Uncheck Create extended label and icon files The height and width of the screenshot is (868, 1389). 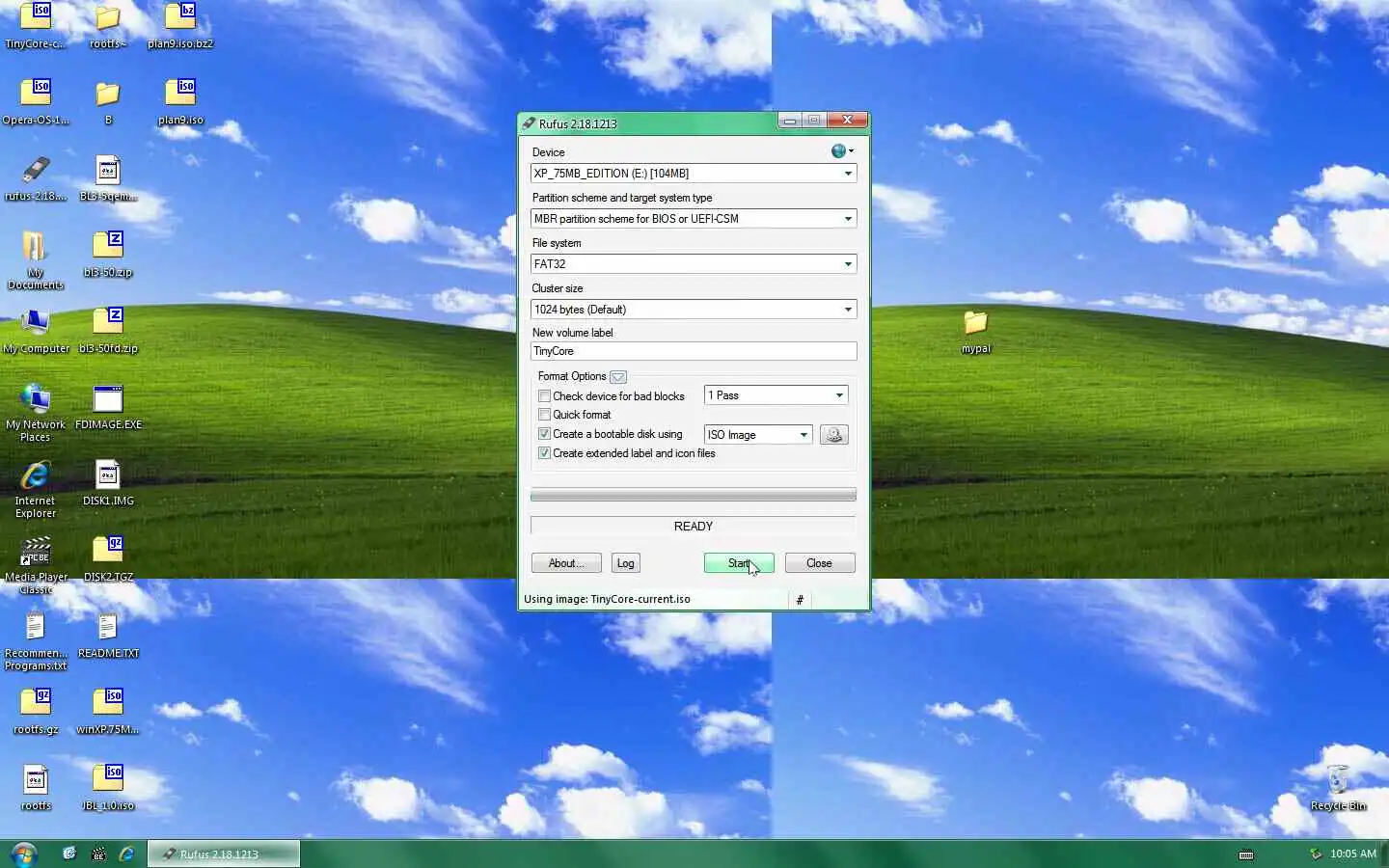pyautogui.click(x=544, y=453)
